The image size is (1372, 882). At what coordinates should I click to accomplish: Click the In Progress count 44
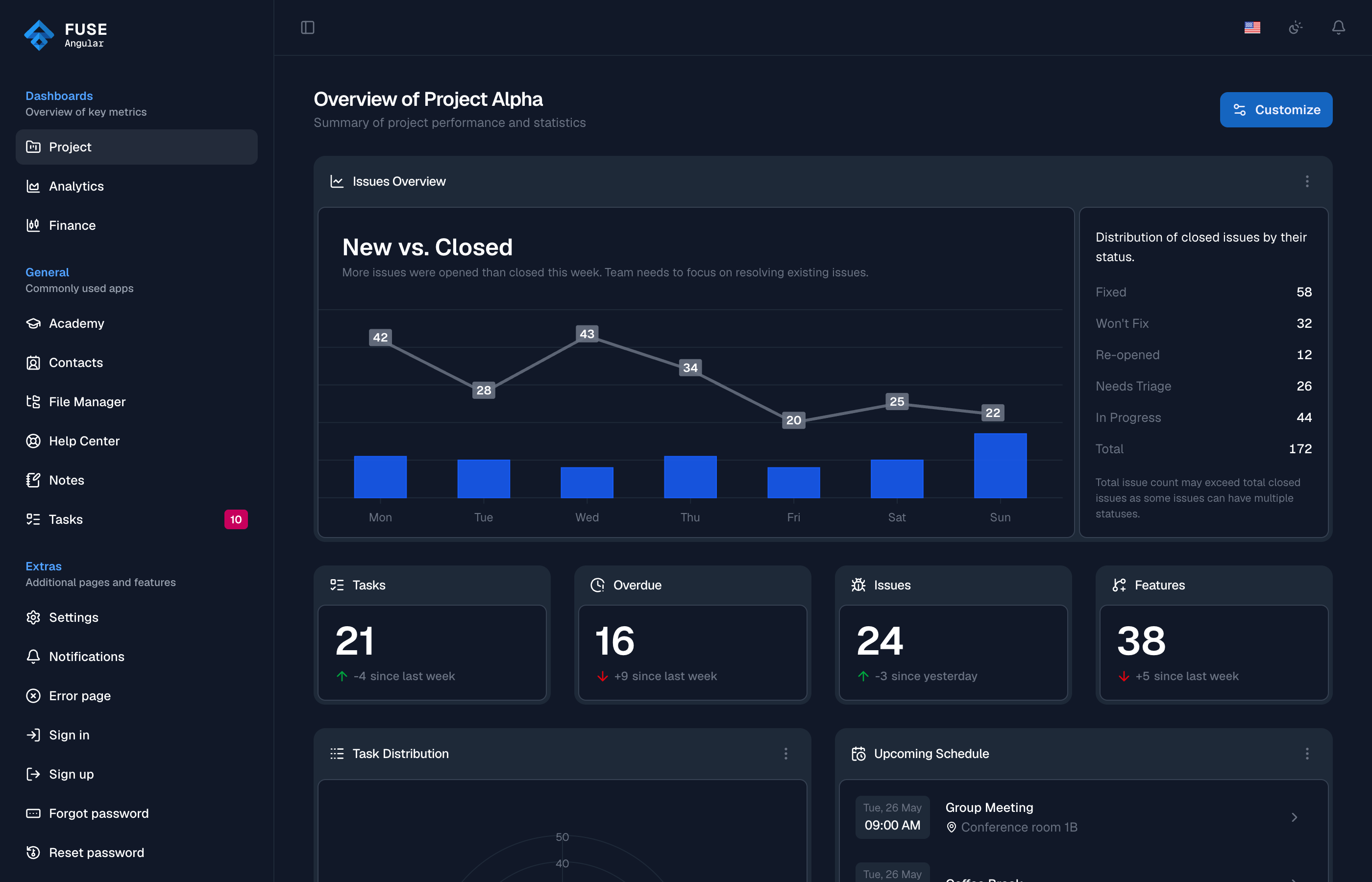tap(1304, 417)
